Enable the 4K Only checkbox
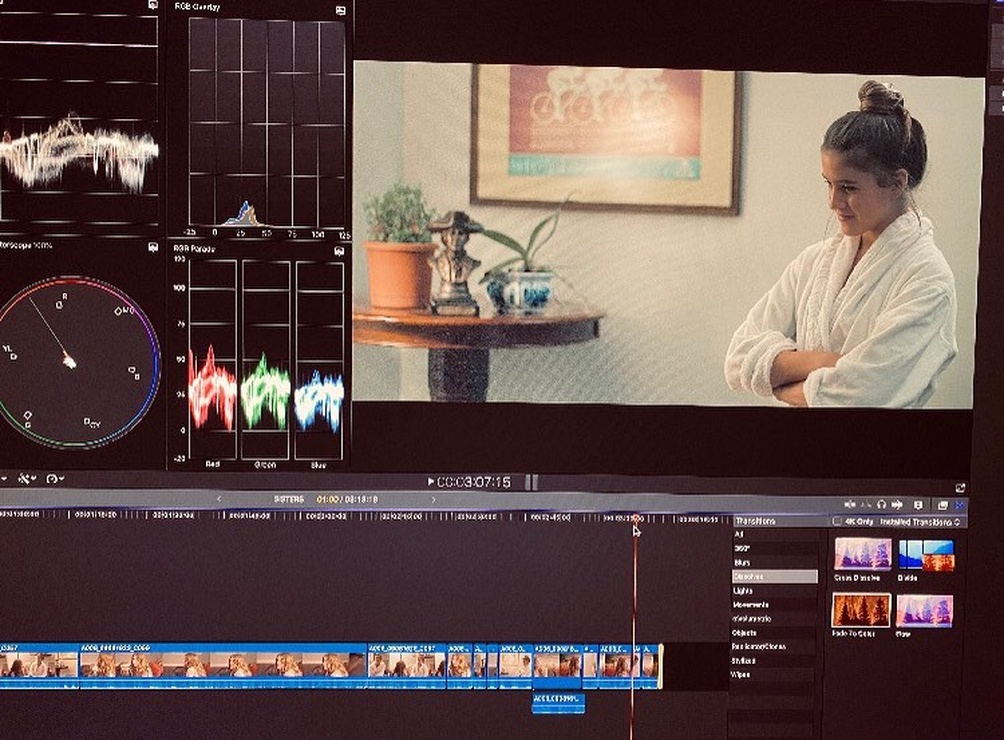Viewport: 1004px width, 740px height. (837, 522)
